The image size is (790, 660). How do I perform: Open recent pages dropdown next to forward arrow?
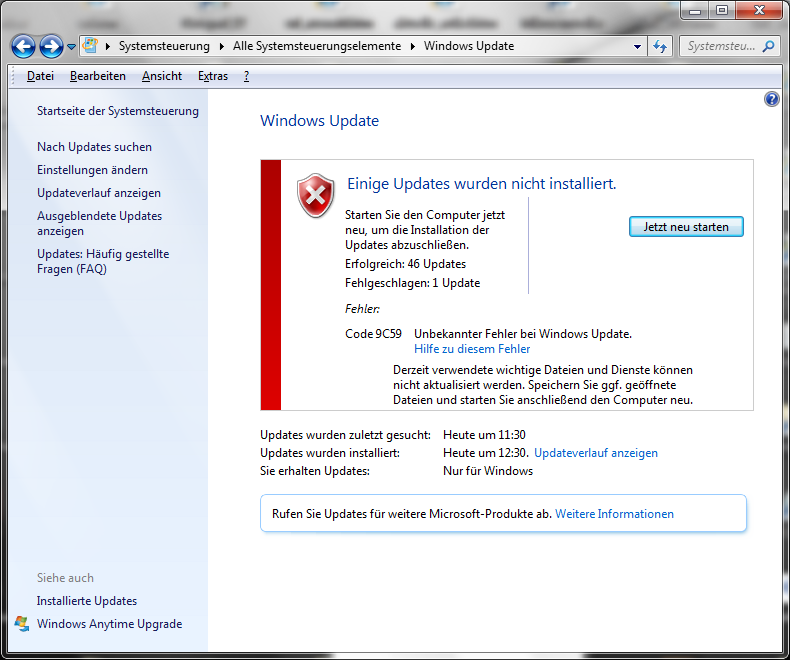[72, 47]
